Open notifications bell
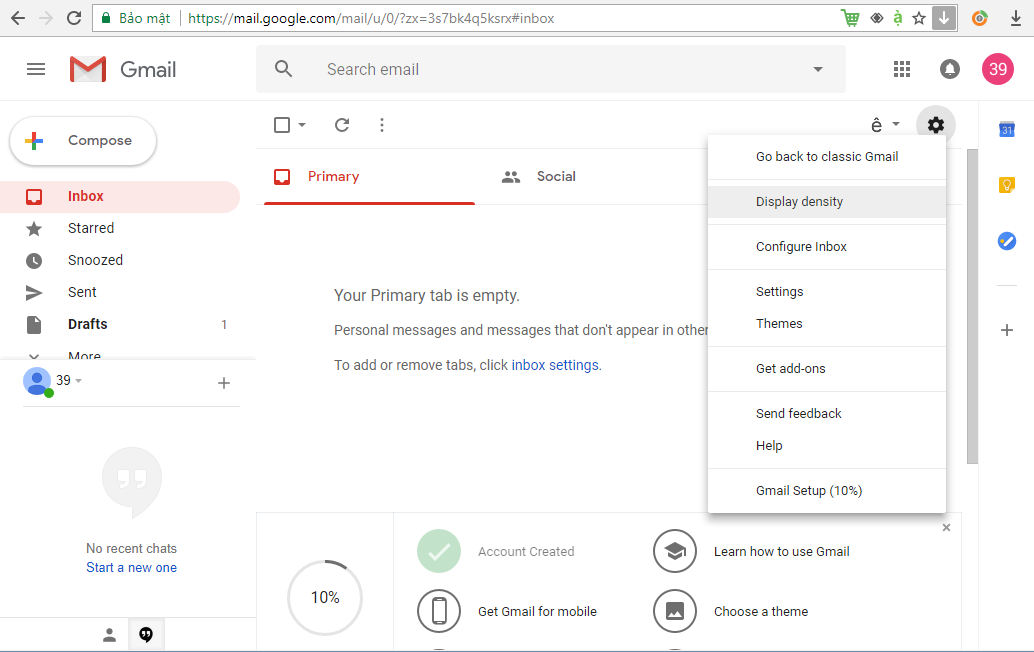 (x=950, y=69)
